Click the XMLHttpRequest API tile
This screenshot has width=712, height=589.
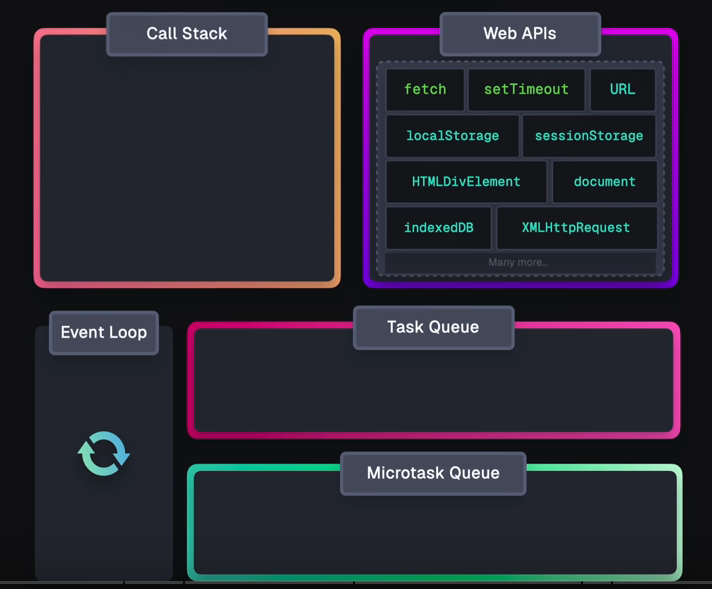tap(576, 228)
